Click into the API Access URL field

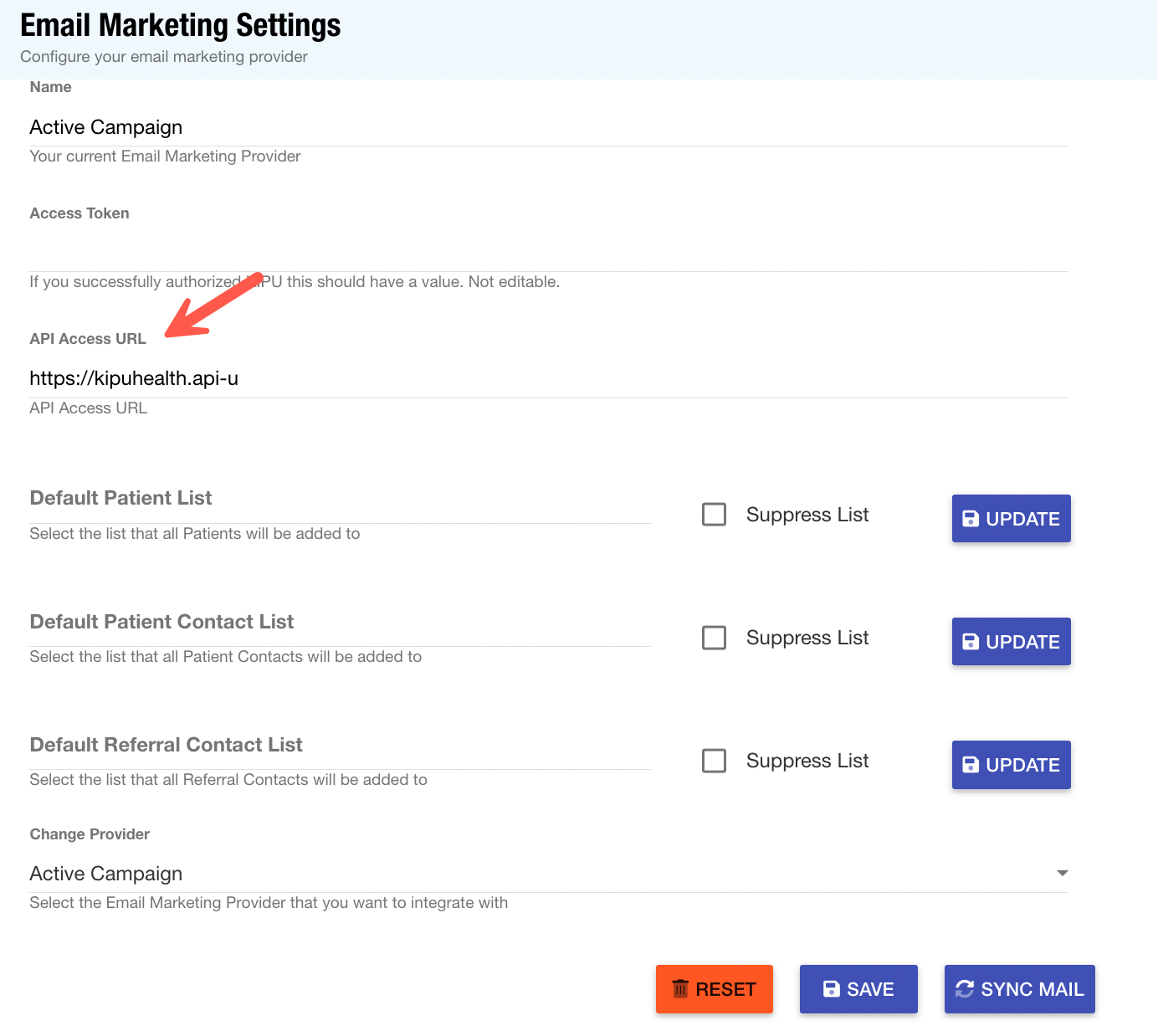tap(548, 379)
